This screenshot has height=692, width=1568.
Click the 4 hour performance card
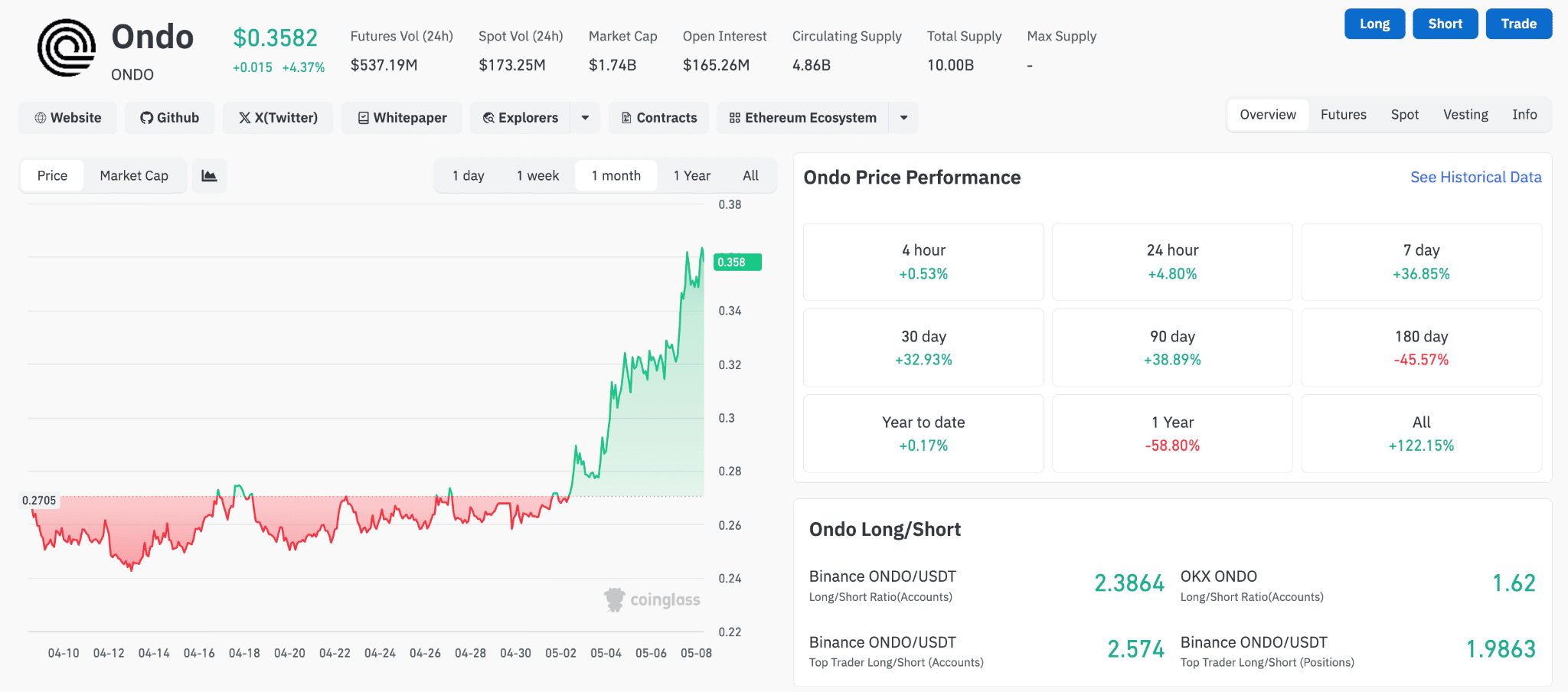923,262
